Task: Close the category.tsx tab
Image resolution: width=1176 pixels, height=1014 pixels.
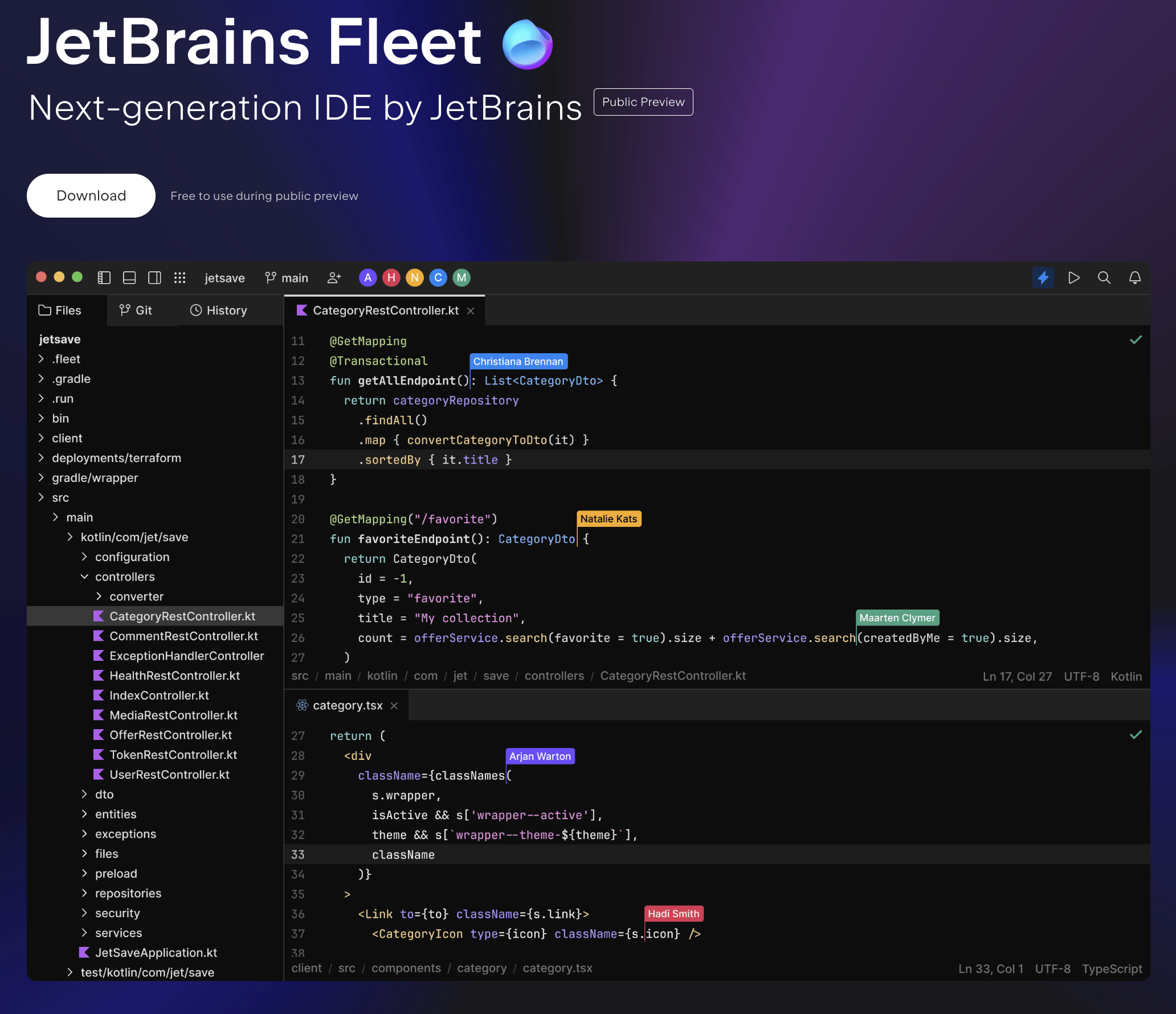Action: click(x=394, y=706)
